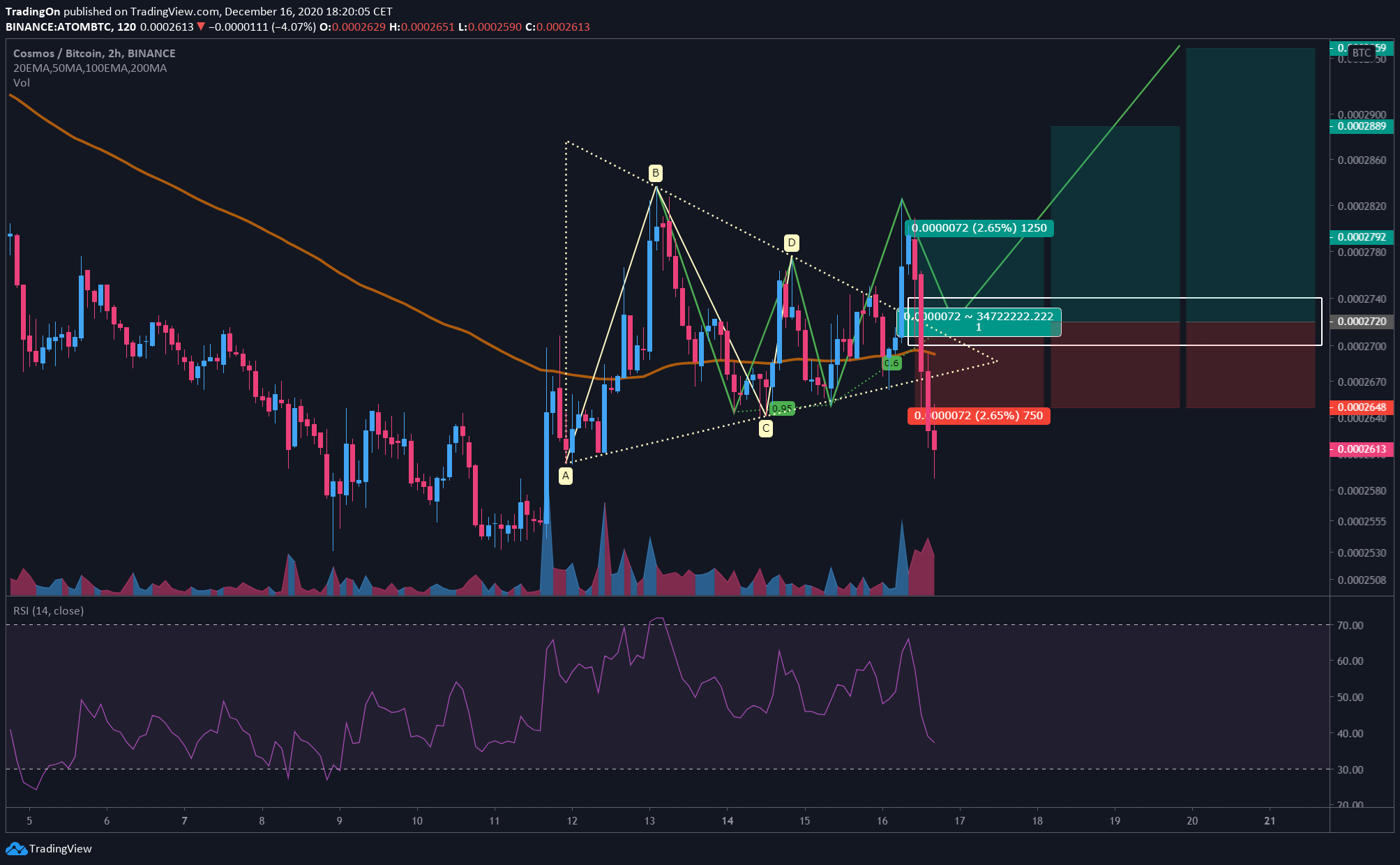This screenshot has width=1400, height=865.
Task: Select the 0.0002700 price axis tick
Action: tap(1362, 345)
